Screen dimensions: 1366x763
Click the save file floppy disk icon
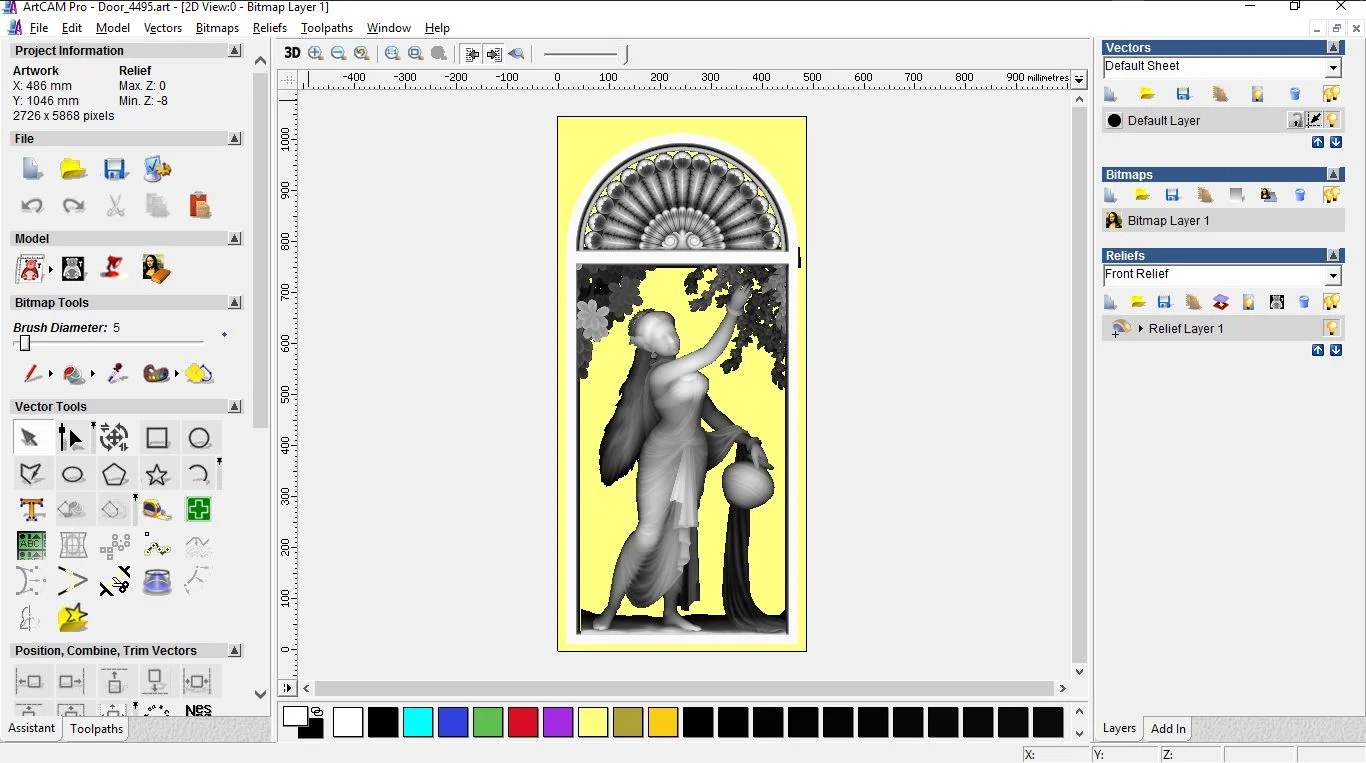pyautogui.click(x=115, y=169)
